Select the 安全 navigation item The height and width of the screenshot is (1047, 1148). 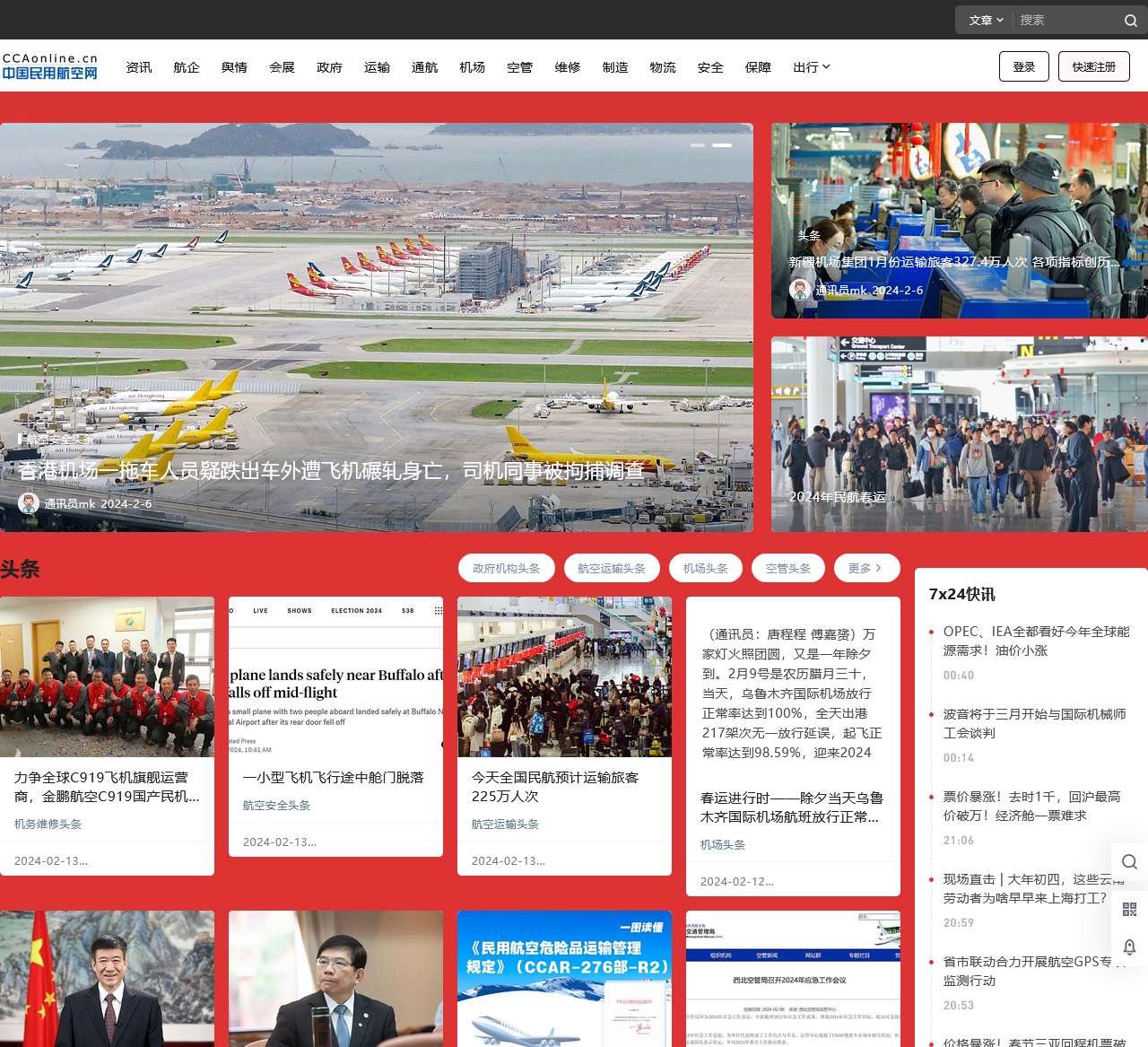click(710, 67)
